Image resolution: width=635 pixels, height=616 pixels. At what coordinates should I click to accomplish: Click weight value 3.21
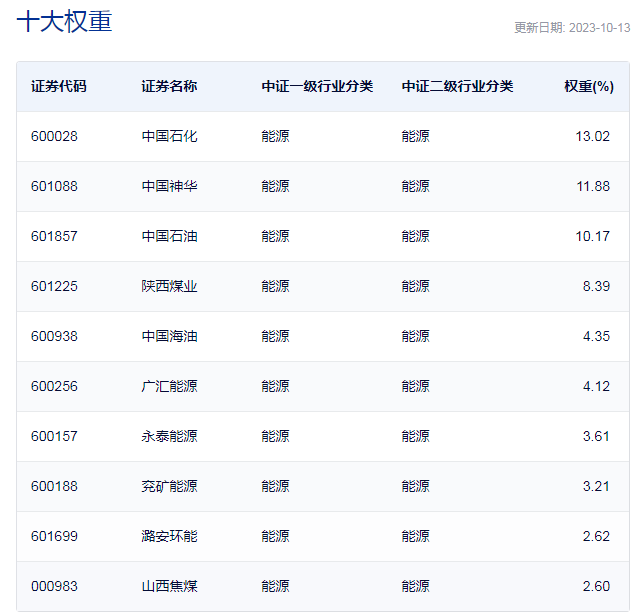[x=596, y=486]
